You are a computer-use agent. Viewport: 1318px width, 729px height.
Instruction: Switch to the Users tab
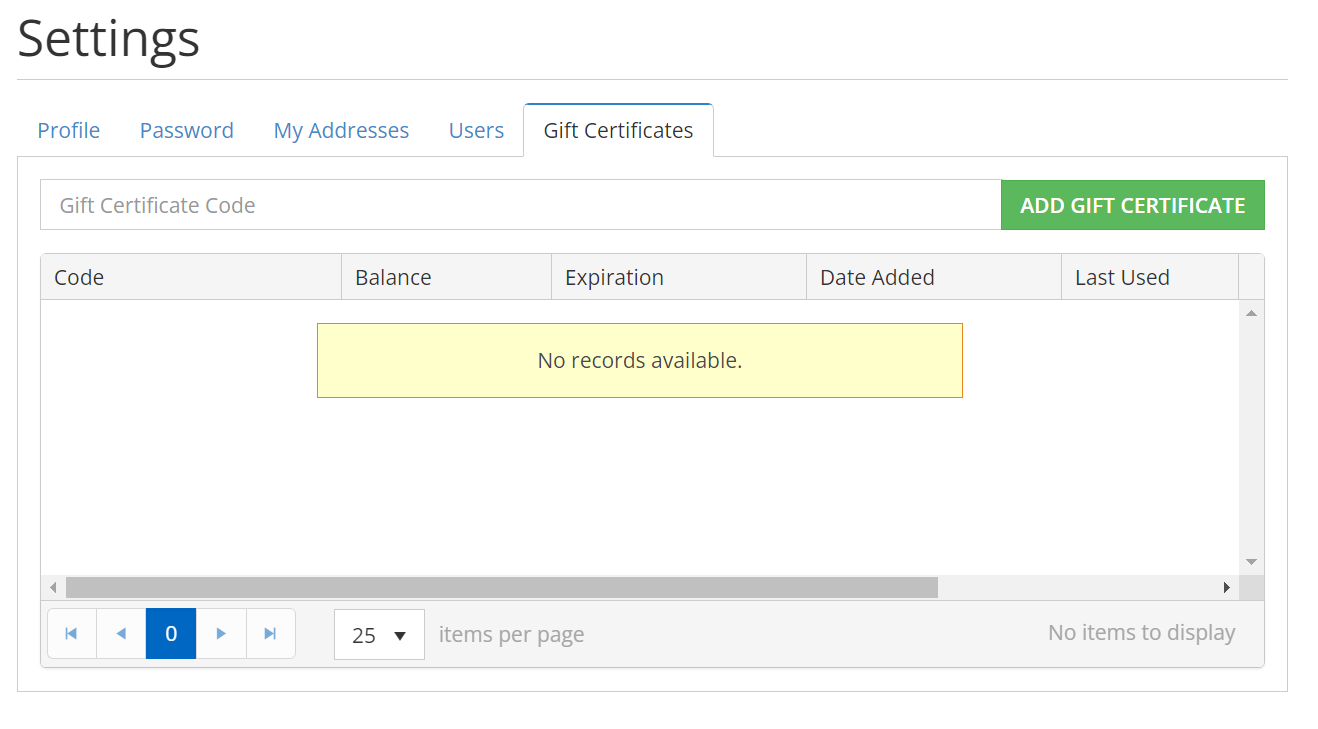click(x=476, y=131)
